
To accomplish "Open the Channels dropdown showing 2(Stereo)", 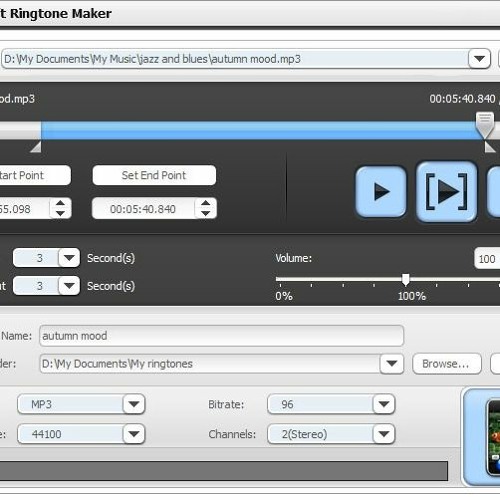I will pyautogui.click(x=384, y=434).
